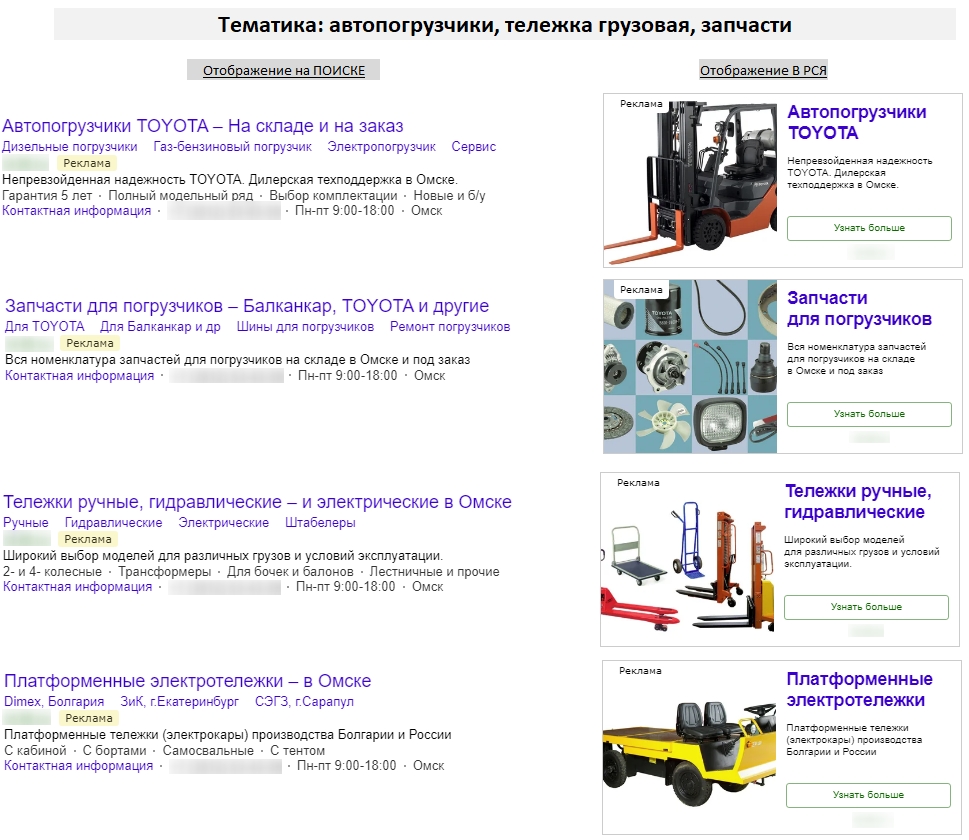Click the Реклама tag on the forklift banner
Viewport: 969px width, 840px height.
[641, 104]
